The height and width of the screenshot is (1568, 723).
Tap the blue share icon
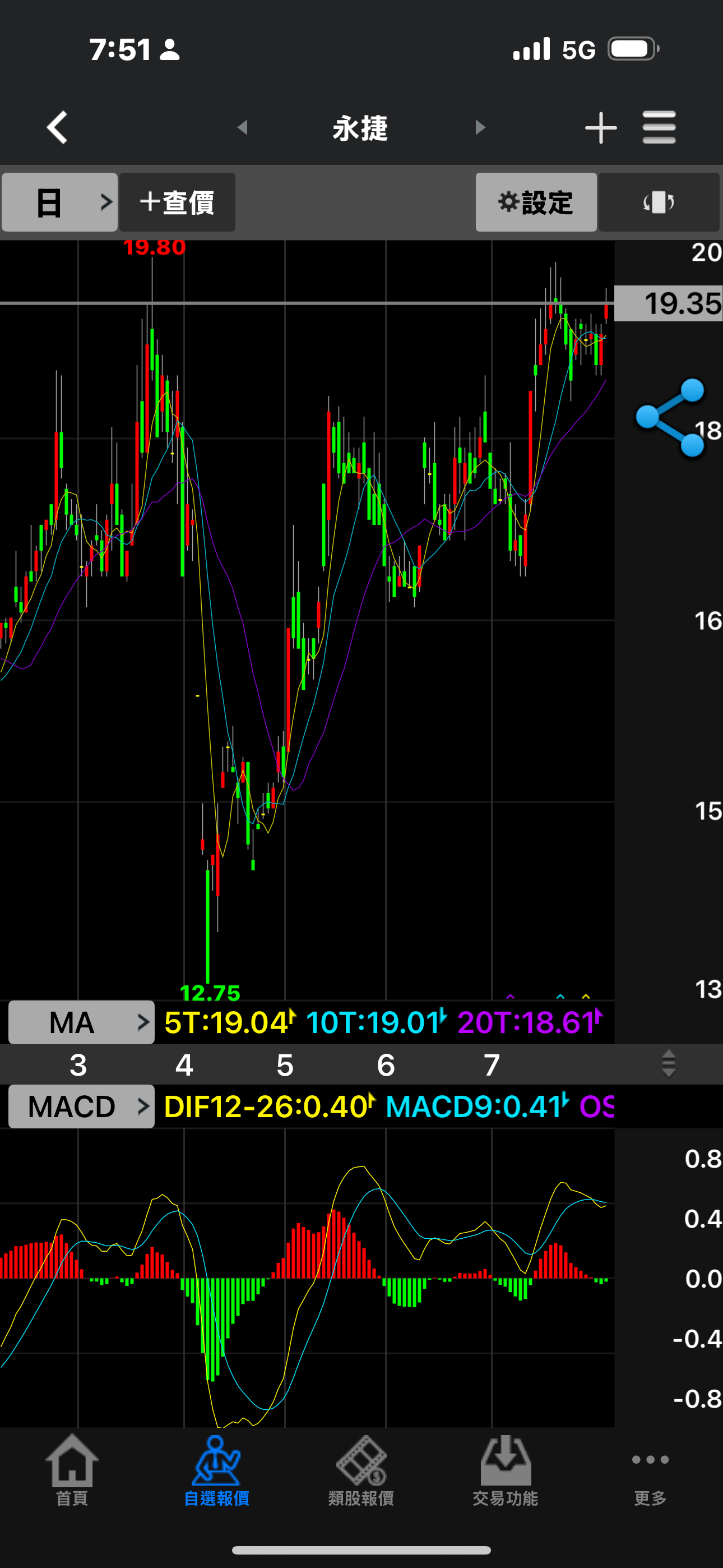coord(670,417)
